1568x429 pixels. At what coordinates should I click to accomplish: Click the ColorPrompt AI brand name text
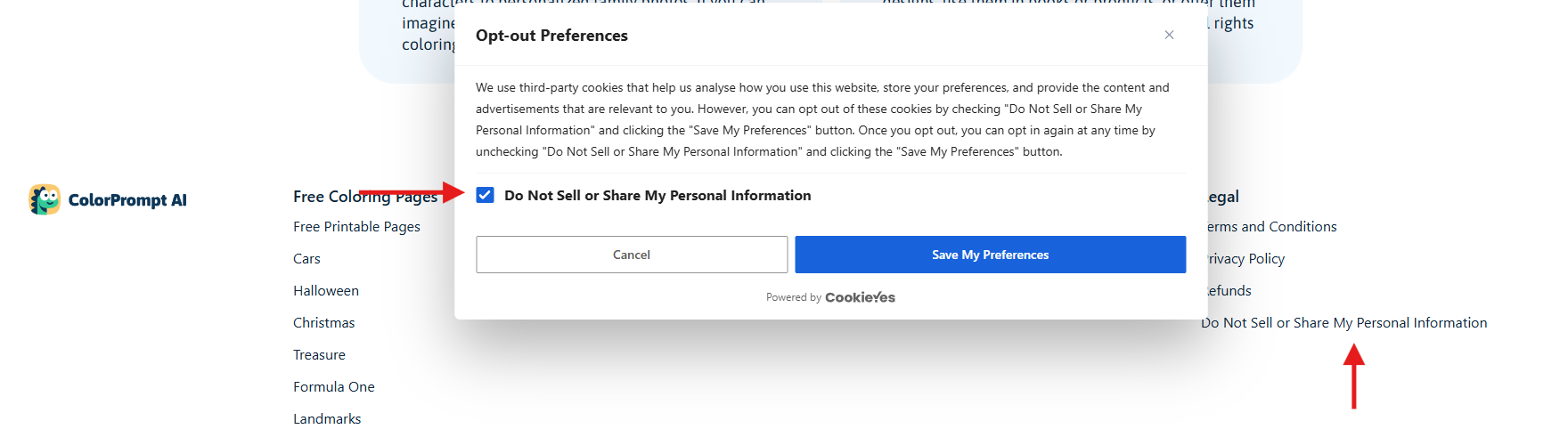point(127,200)
